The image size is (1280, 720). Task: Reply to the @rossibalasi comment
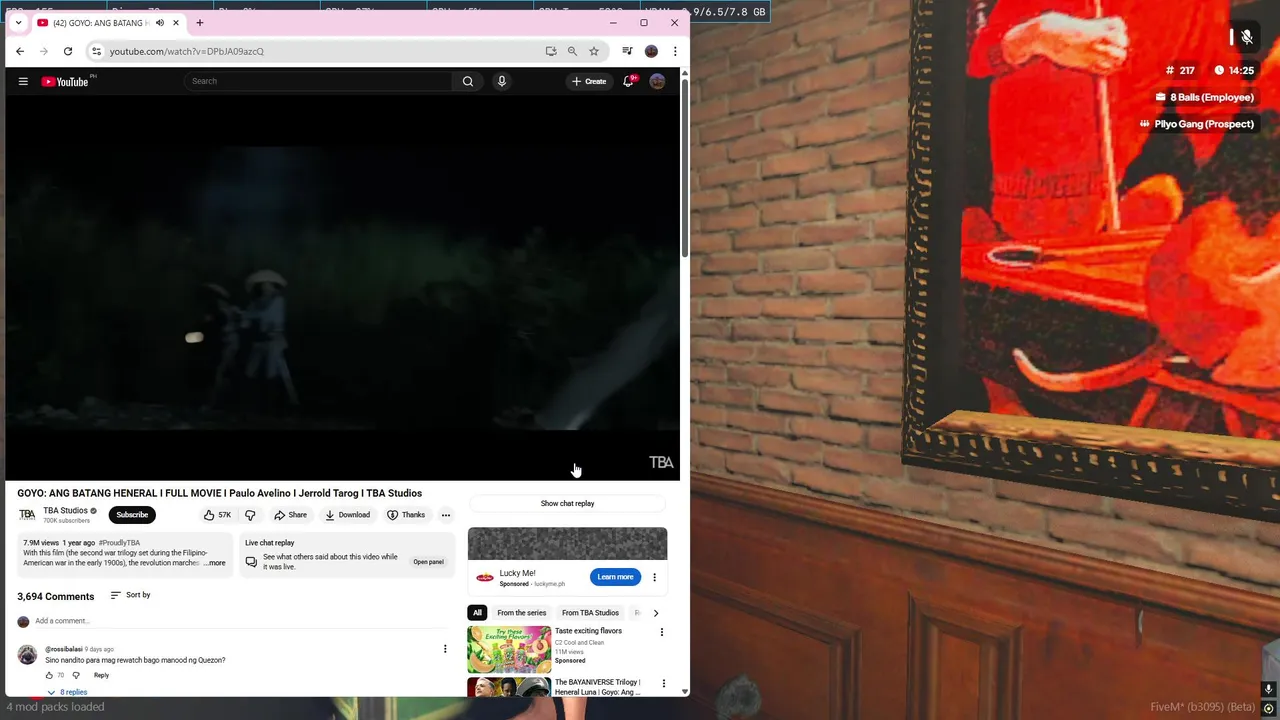coord(101,675)
